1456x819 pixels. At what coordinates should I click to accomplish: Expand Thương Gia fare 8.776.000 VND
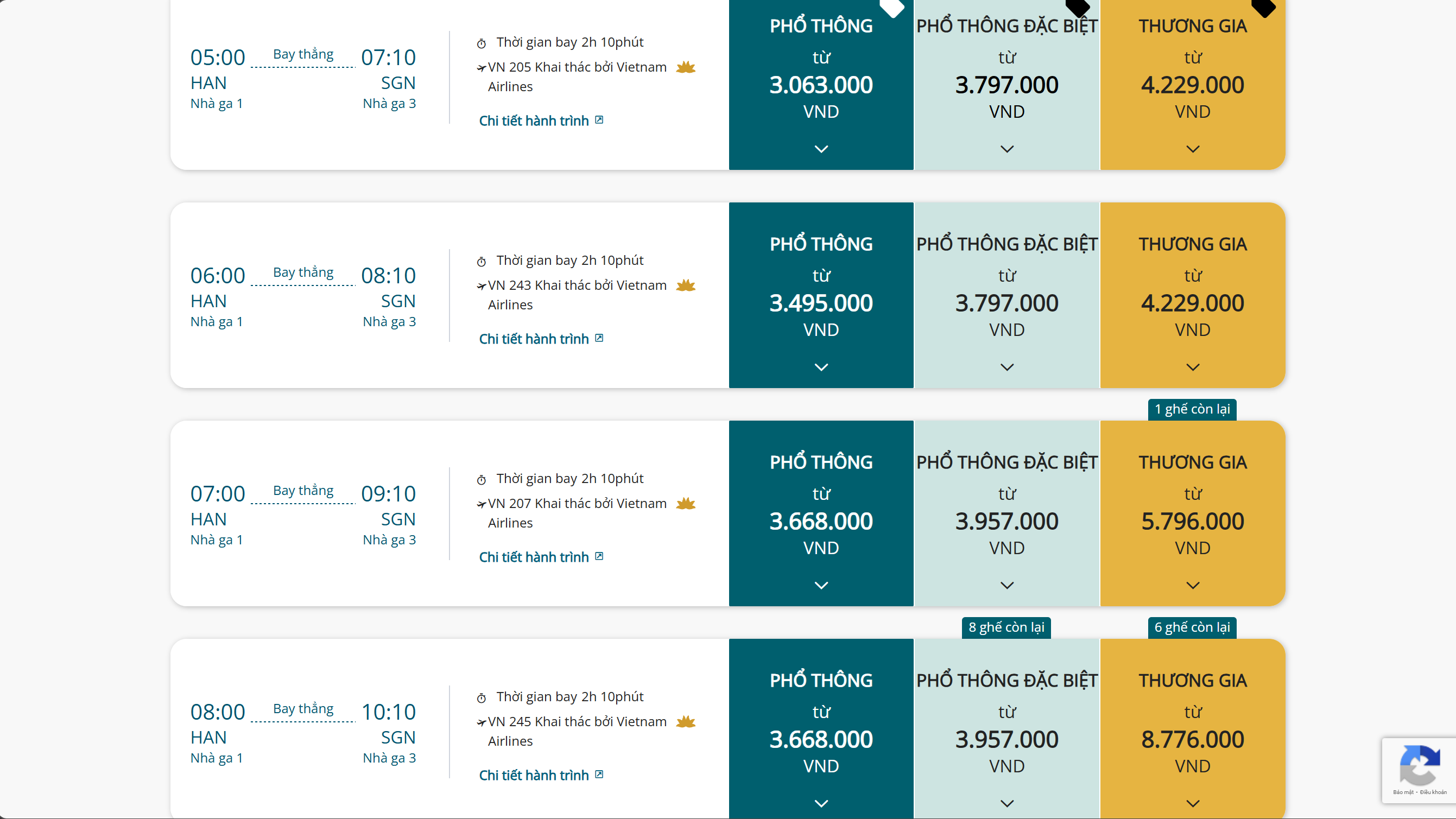coord(1193,803)
